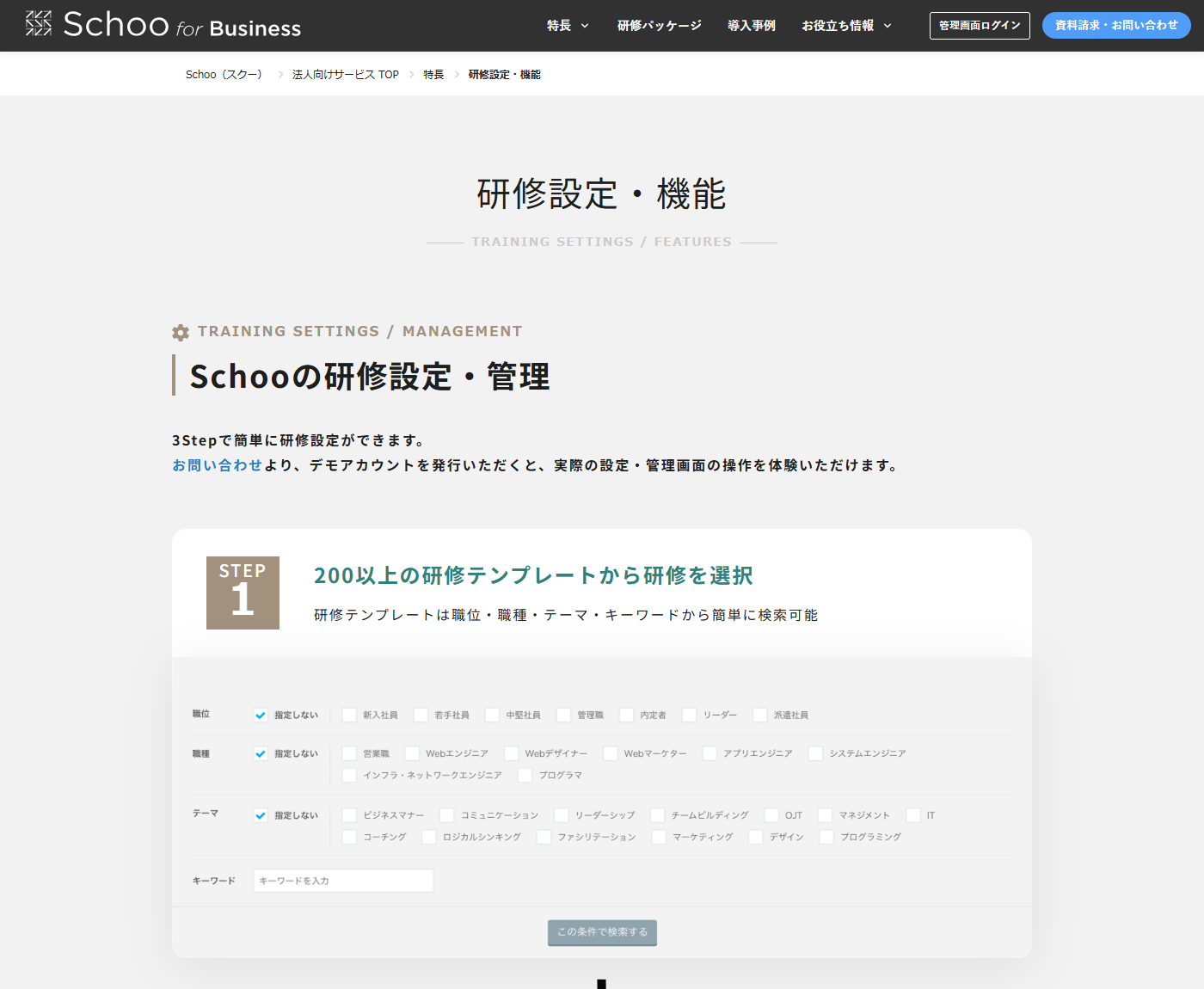Check the チームビルディング checkbox
This screenshot has height=989, width=1204.
[657, 815]
